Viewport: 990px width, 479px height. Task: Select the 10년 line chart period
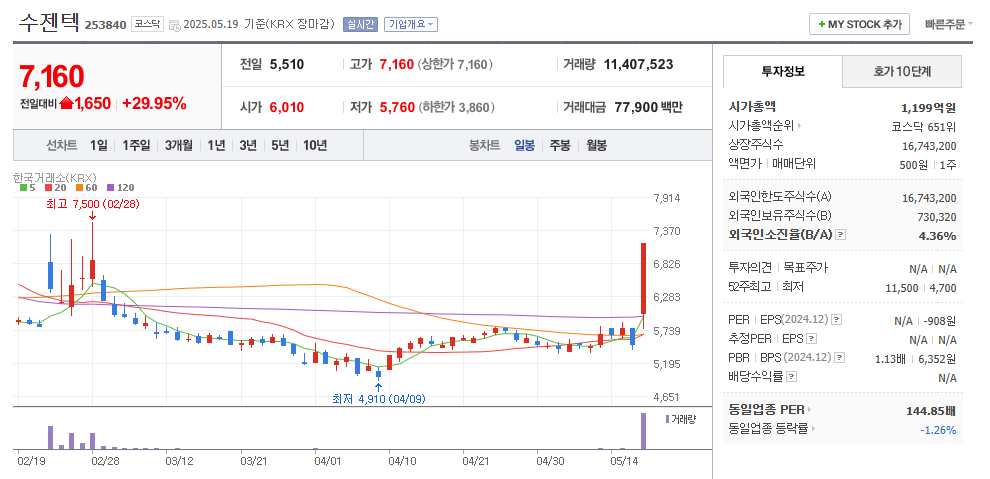[315, 145]
